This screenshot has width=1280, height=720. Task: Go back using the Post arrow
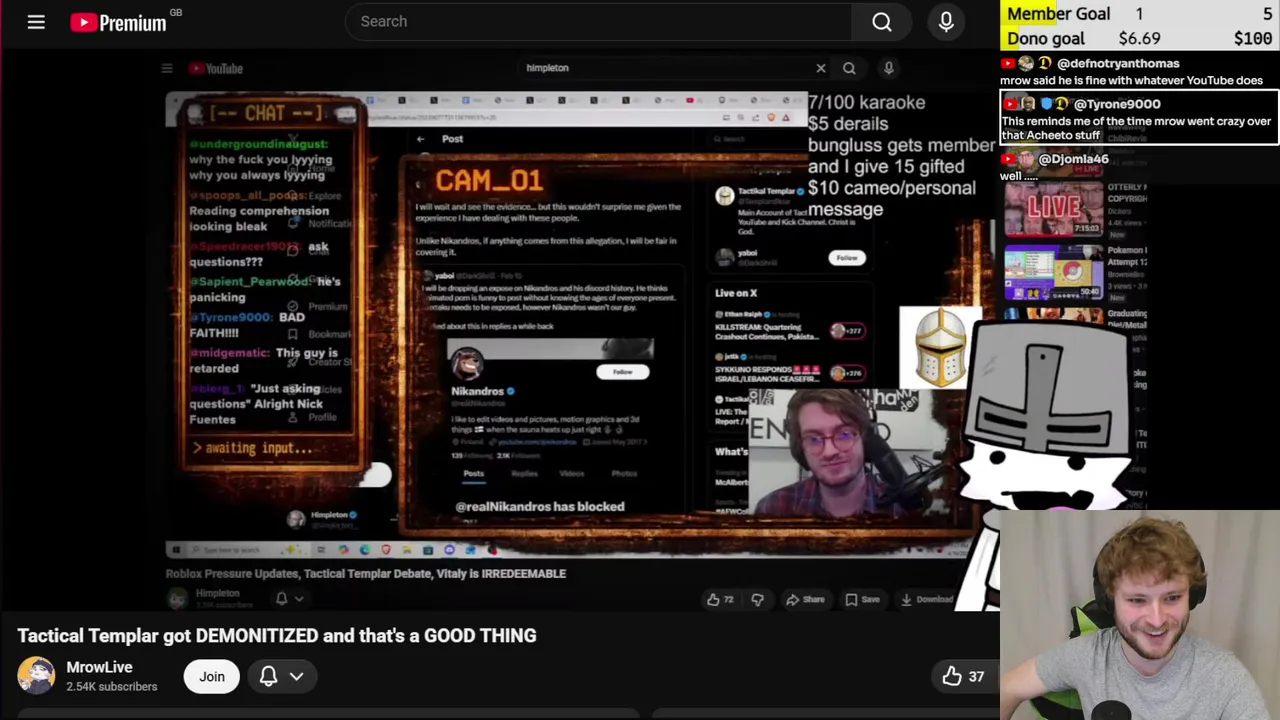click(x=420, y=139)
